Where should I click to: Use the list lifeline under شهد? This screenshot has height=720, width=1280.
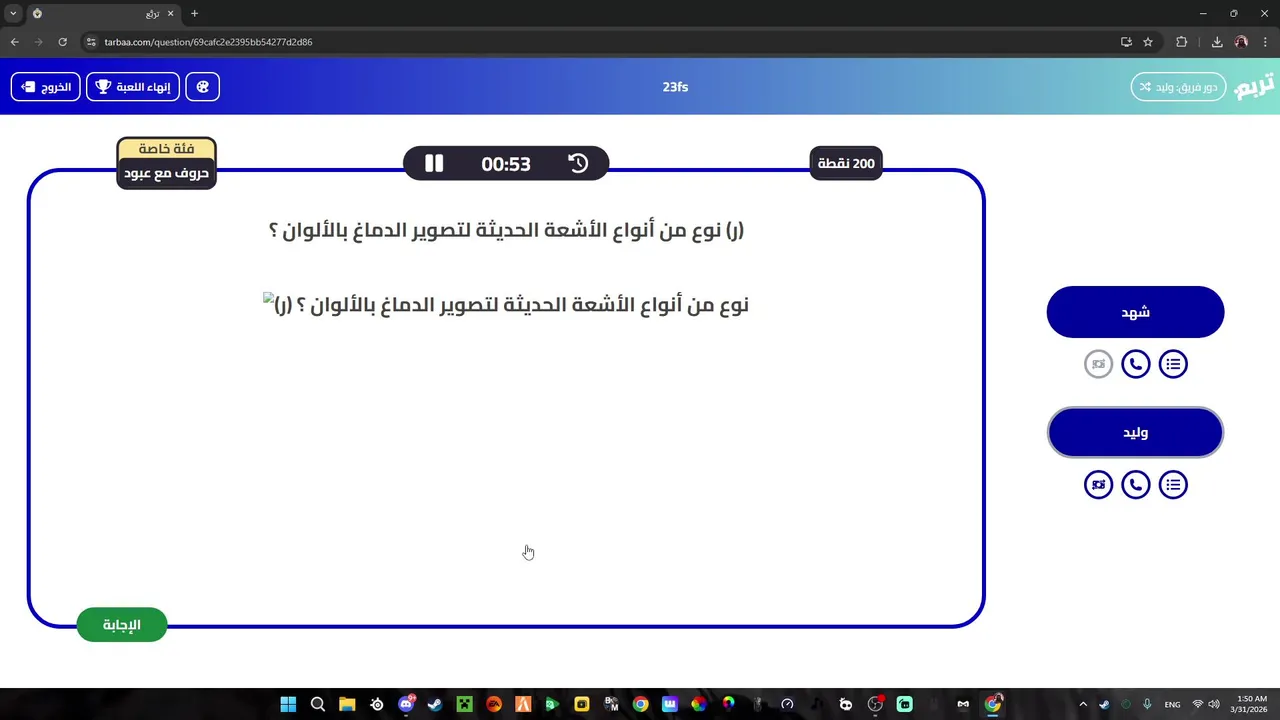click(x=1173, y=364)
